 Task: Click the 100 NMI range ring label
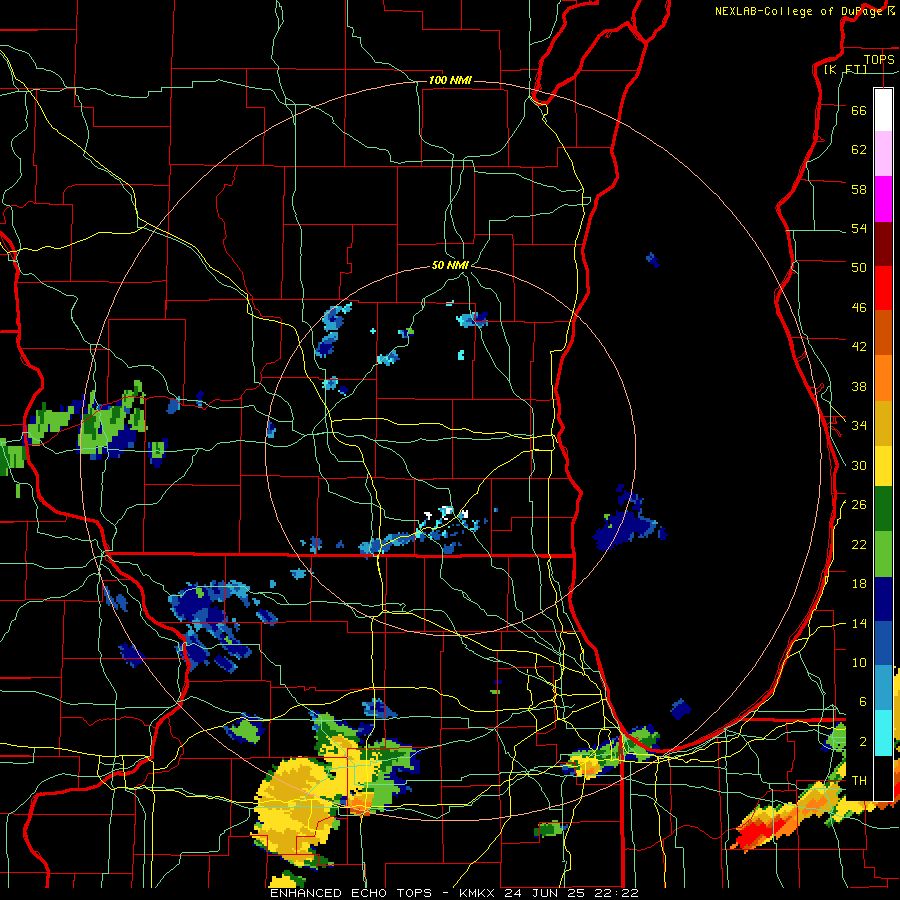click(450, 80)
